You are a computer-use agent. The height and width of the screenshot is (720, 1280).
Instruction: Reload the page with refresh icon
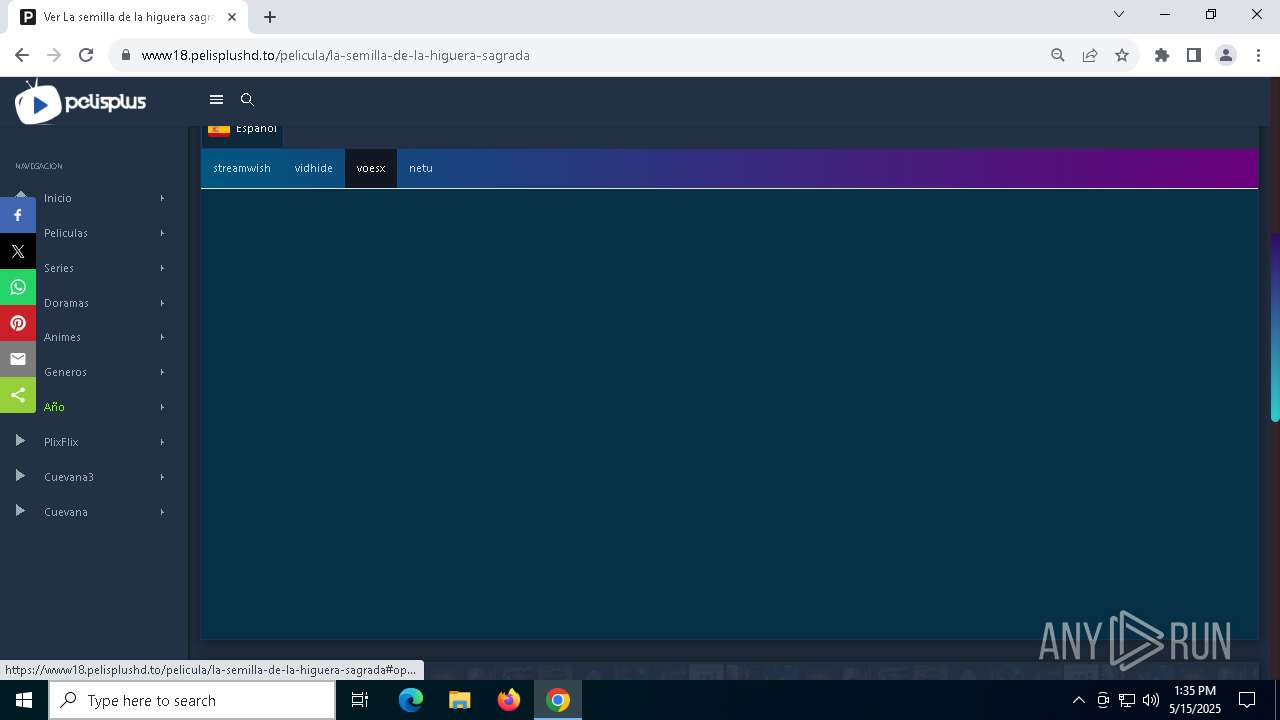[86, 55]
